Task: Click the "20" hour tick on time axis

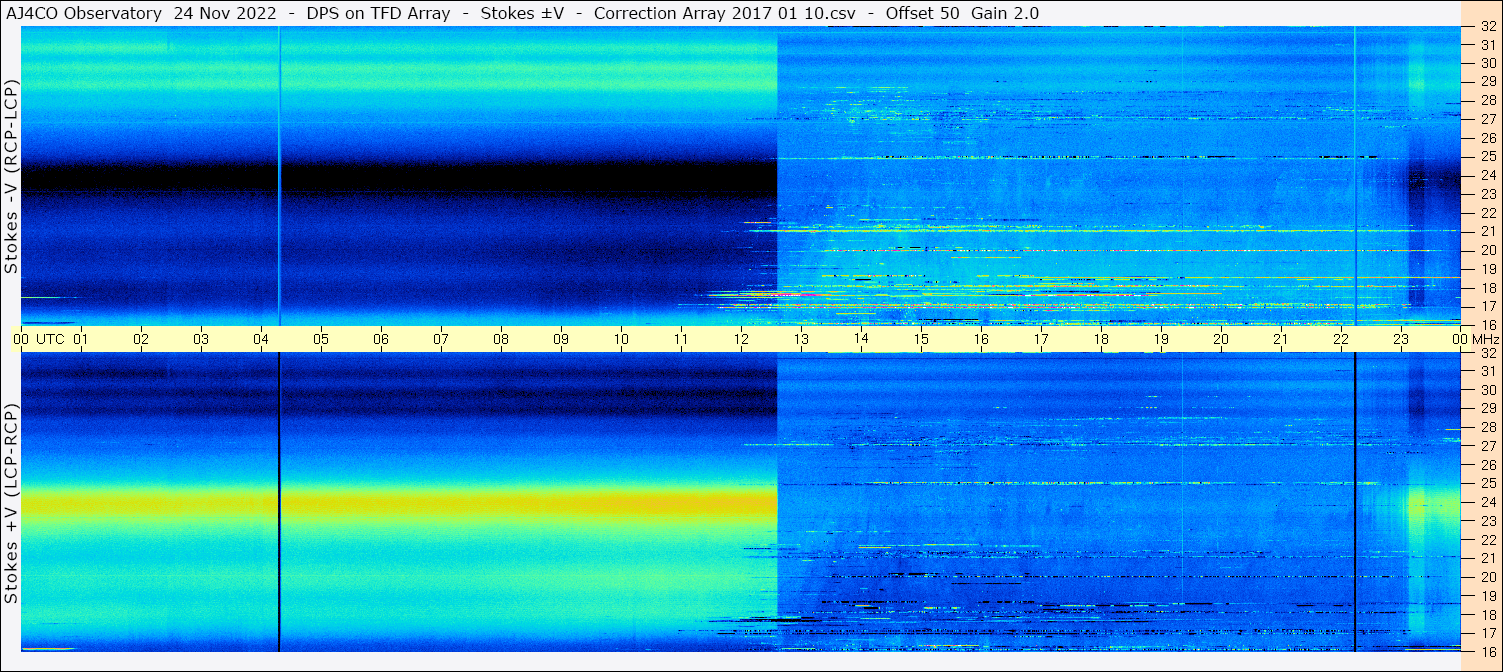Action: pos(1221,339)
